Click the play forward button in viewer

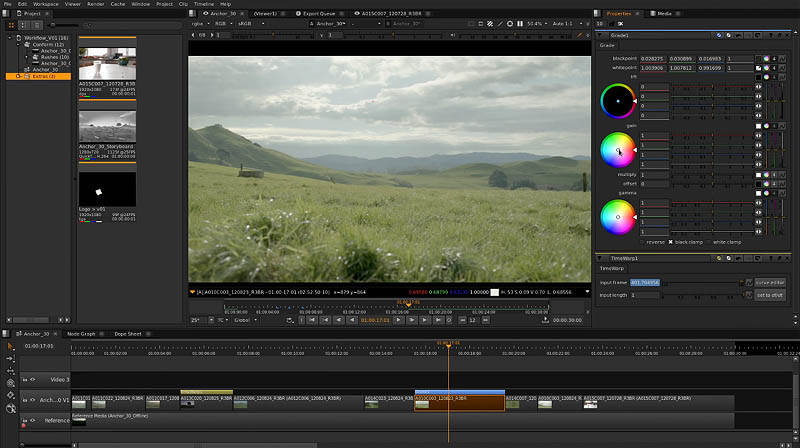tap(399, 320)
